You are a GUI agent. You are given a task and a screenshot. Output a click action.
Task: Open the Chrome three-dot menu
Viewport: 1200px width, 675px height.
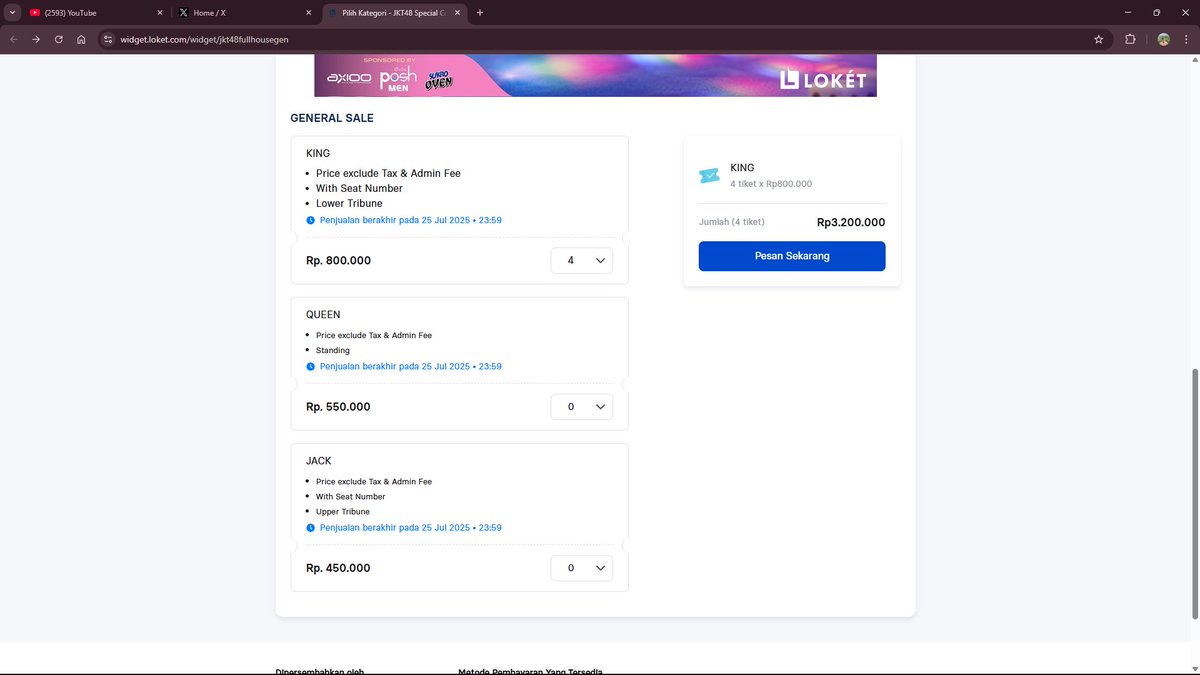point(1185,39)
